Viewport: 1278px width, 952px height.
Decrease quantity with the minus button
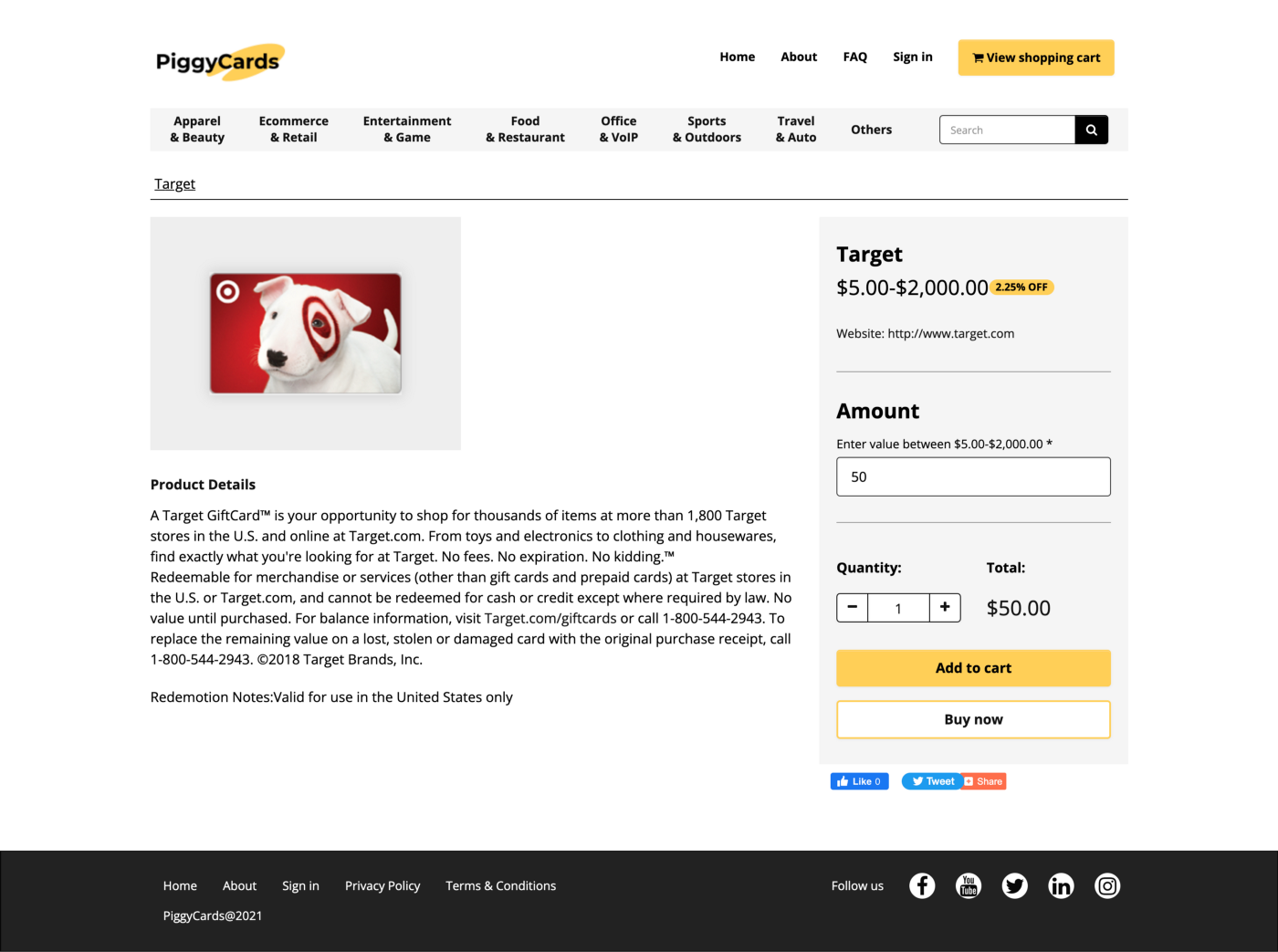(853, 608)
